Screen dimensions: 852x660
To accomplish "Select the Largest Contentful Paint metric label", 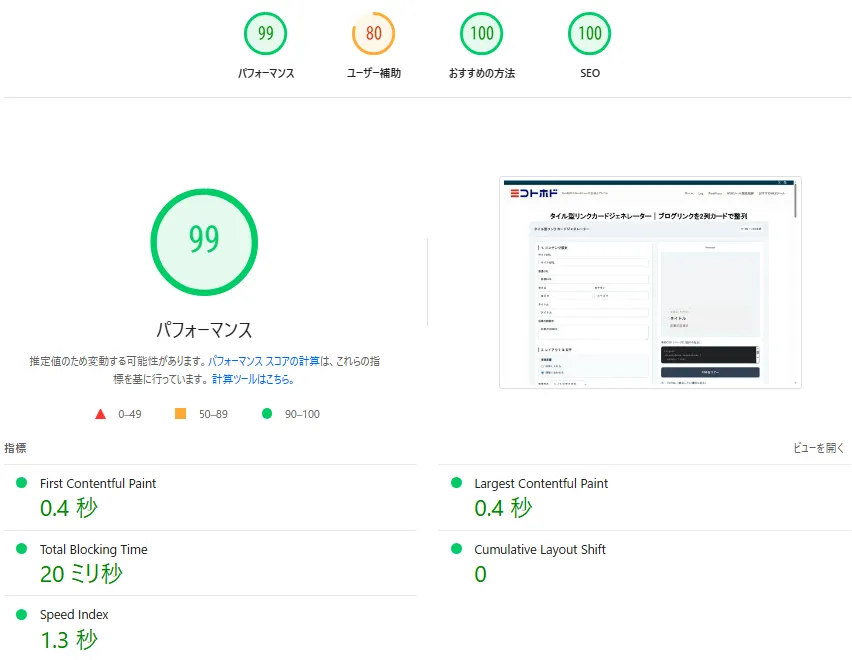I will [x=541, y=483].
